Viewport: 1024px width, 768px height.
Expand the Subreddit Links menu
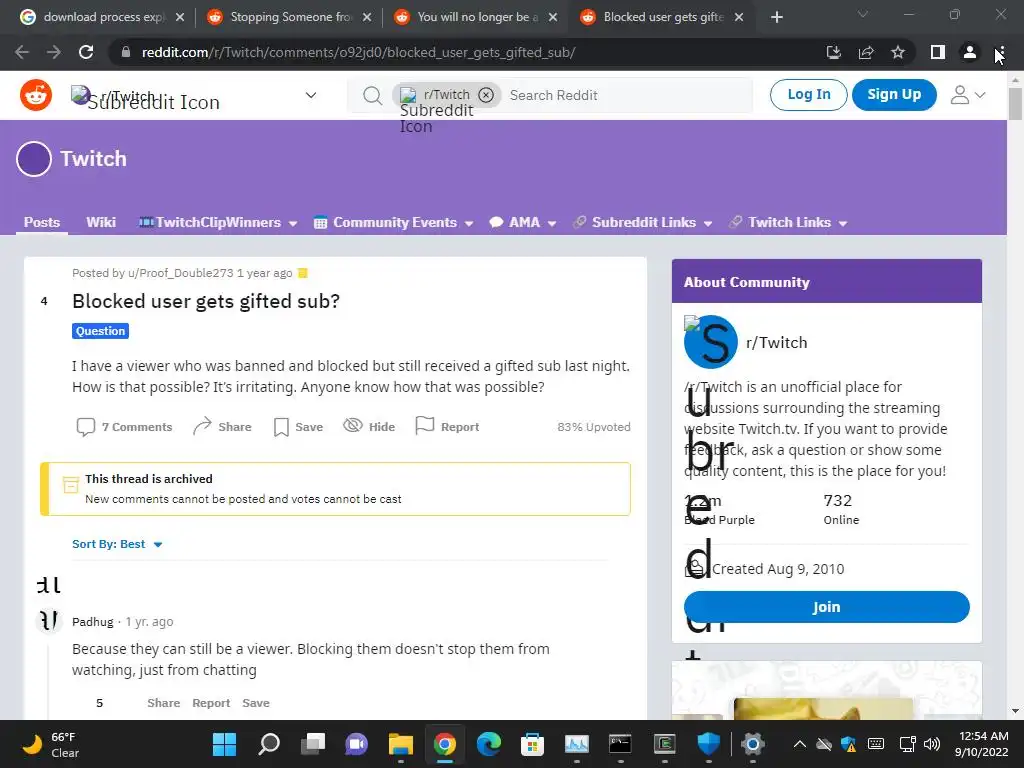tap(643, 223)
